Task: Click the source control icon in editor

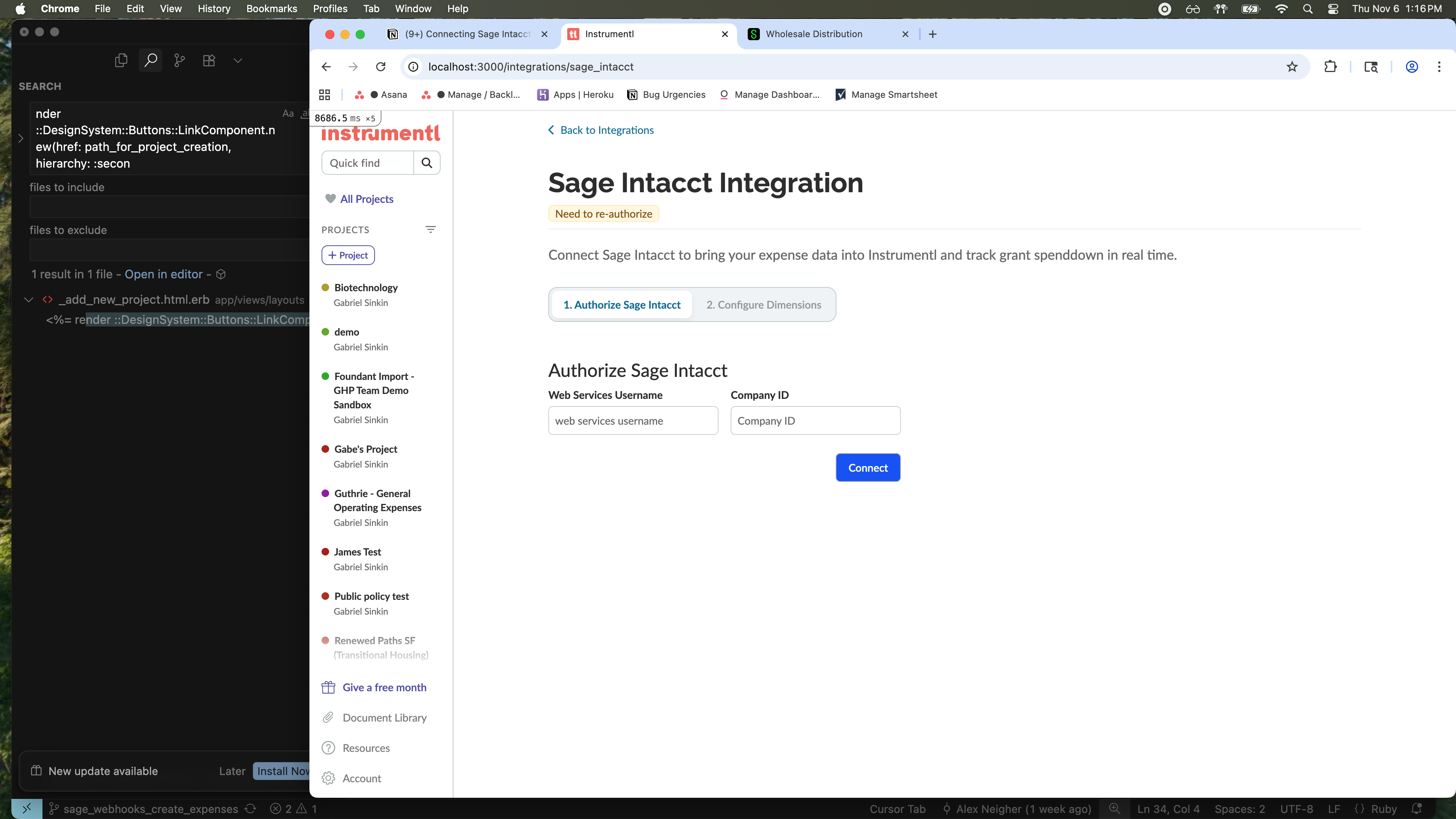Action: pyautogui.click(x=179, y=61)
